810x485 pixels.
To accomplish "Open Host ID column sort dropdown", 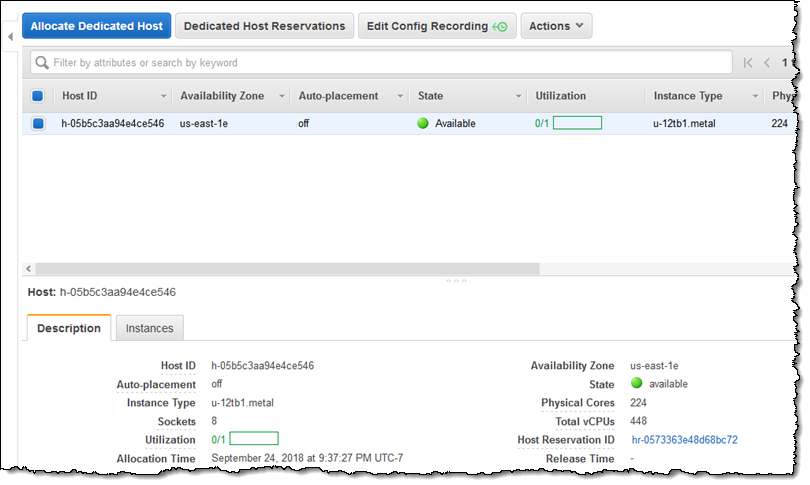I will point(164,96).
